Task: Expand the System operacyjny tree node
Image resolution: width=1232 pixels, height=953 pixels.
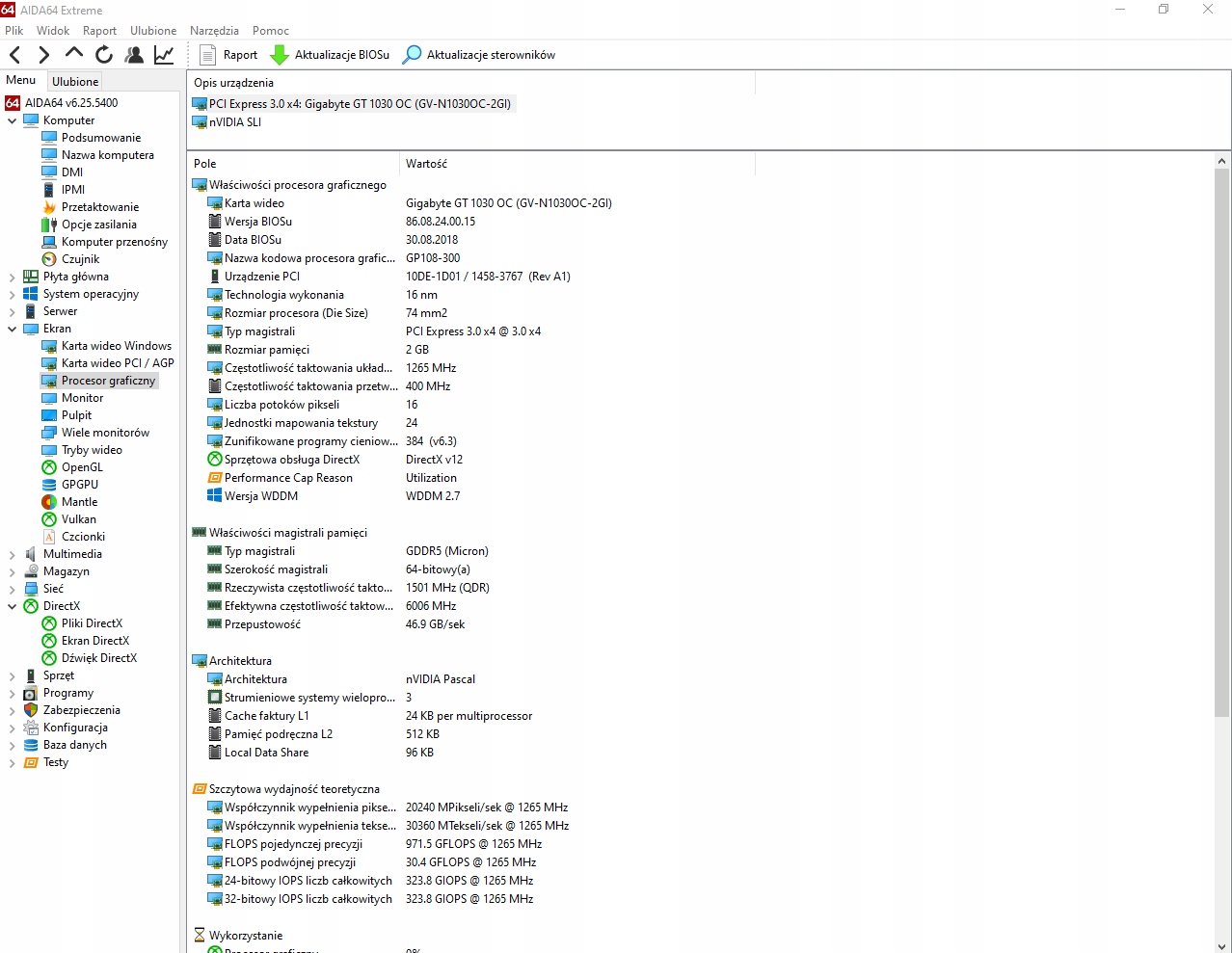Action: (12, 294)
